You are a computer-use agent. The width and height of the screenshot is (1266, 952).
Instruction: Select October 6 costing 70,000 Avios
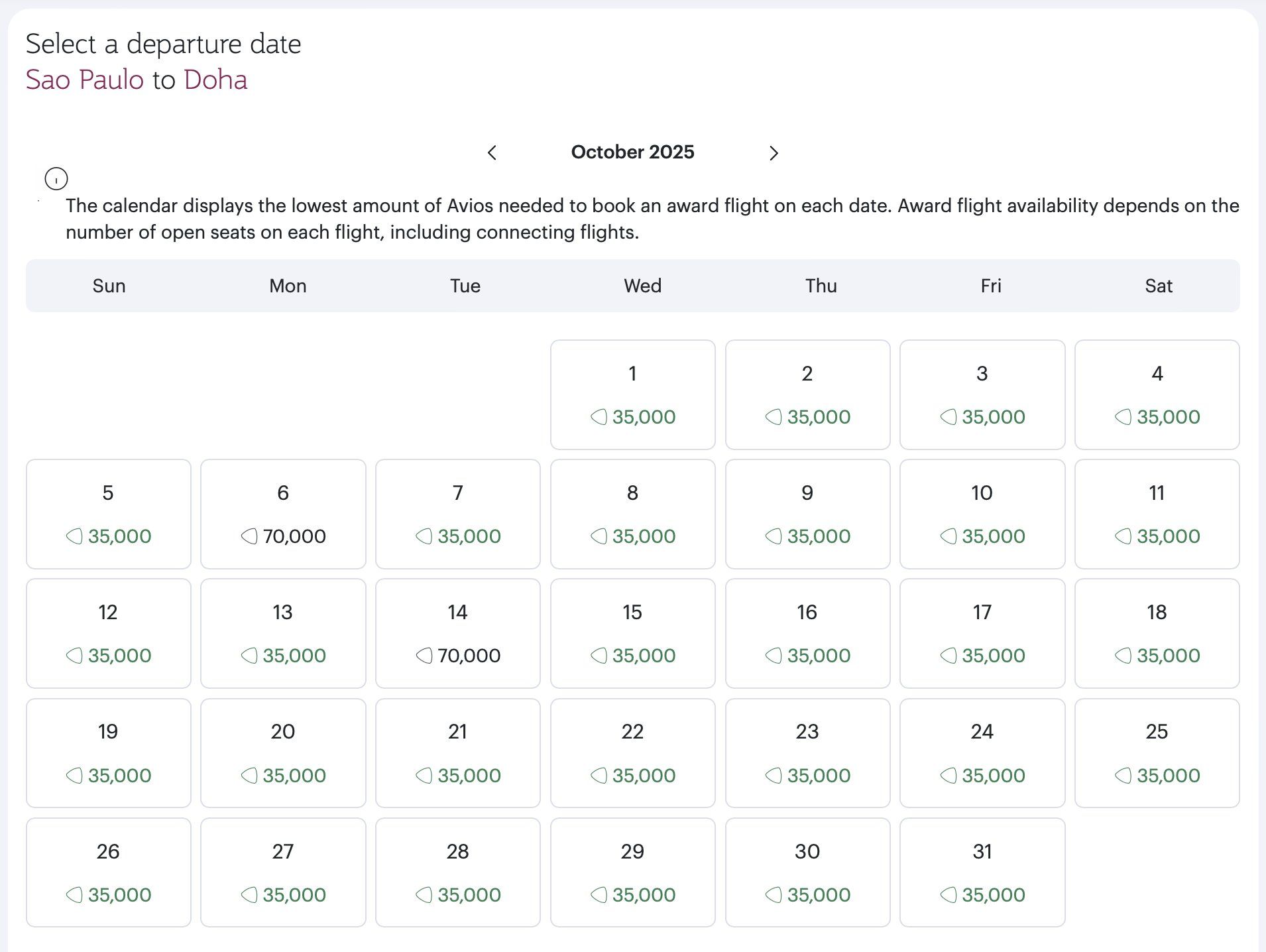click(x=283, y=514)
